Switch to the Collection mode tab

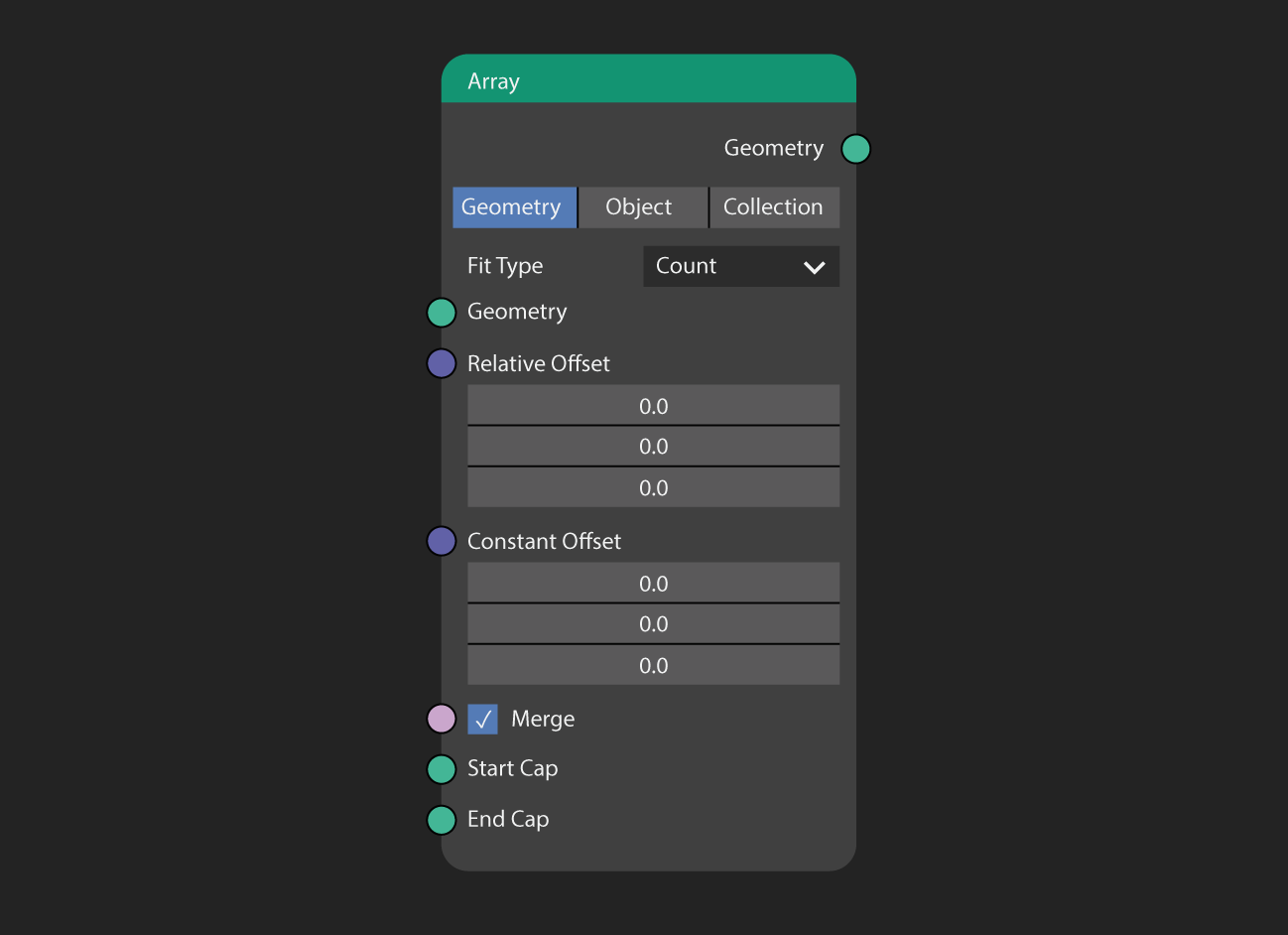point(774,207)
